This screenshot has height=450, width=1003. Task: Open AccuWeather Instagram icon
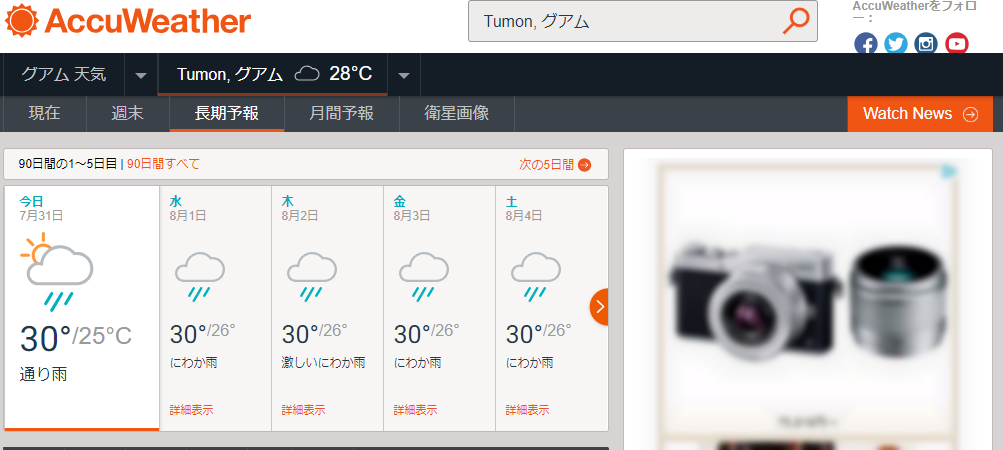click(926, 44)
